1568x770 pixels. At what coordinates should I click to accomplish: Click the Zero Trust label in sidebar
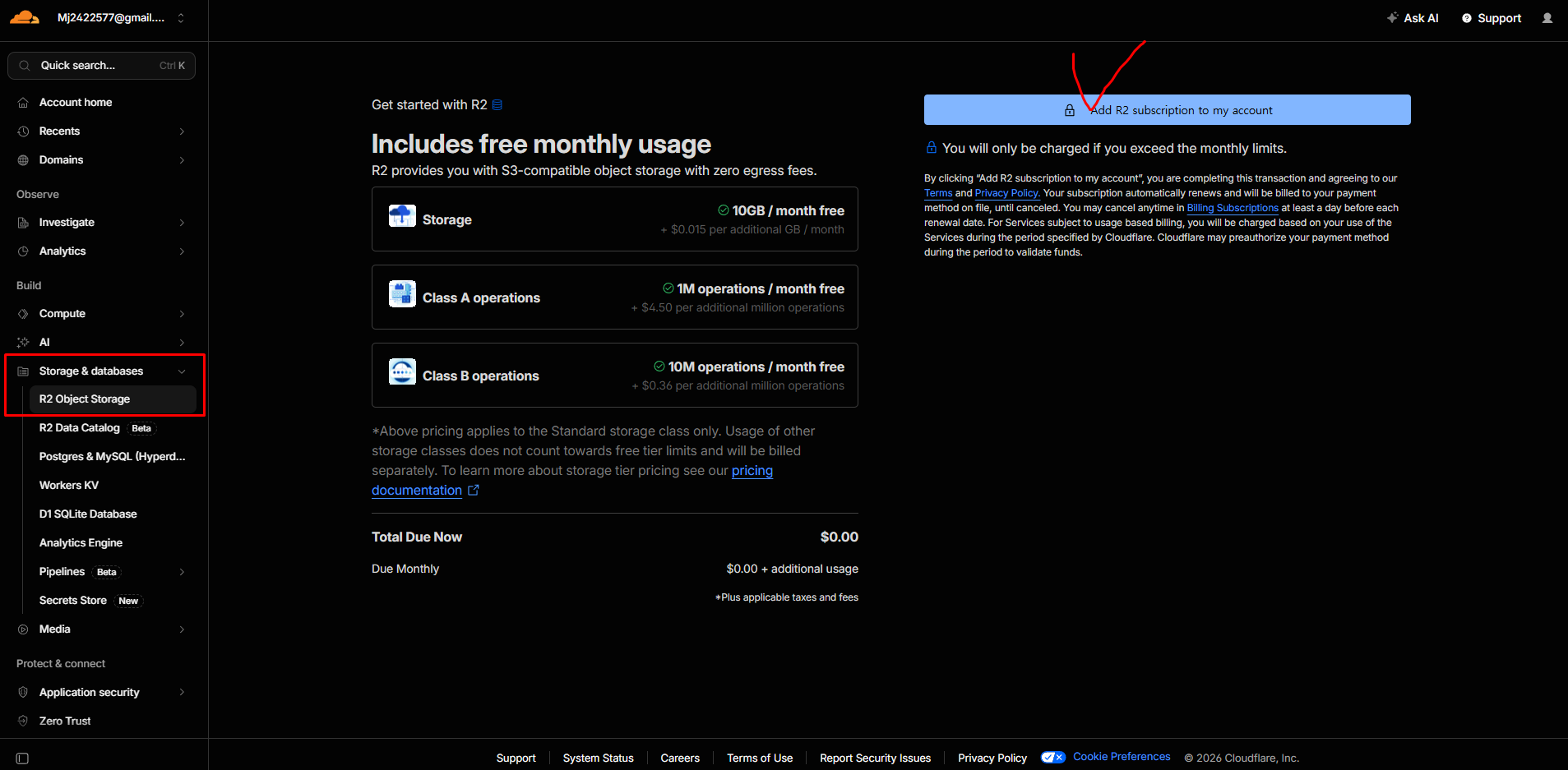(x=65, y=722)
